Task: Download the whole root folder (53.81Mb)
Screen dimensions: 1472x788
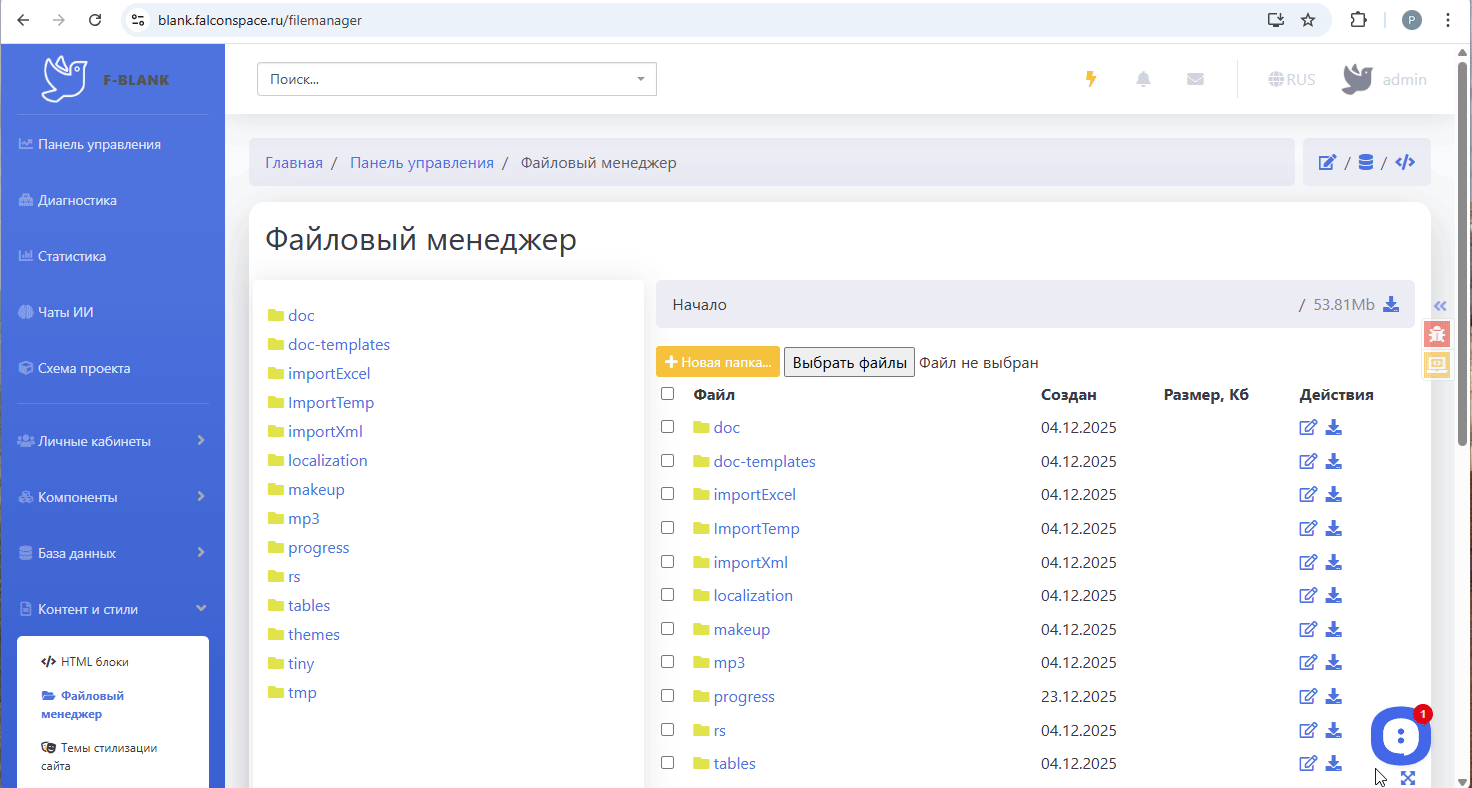Action: (x=1390, y=304)
